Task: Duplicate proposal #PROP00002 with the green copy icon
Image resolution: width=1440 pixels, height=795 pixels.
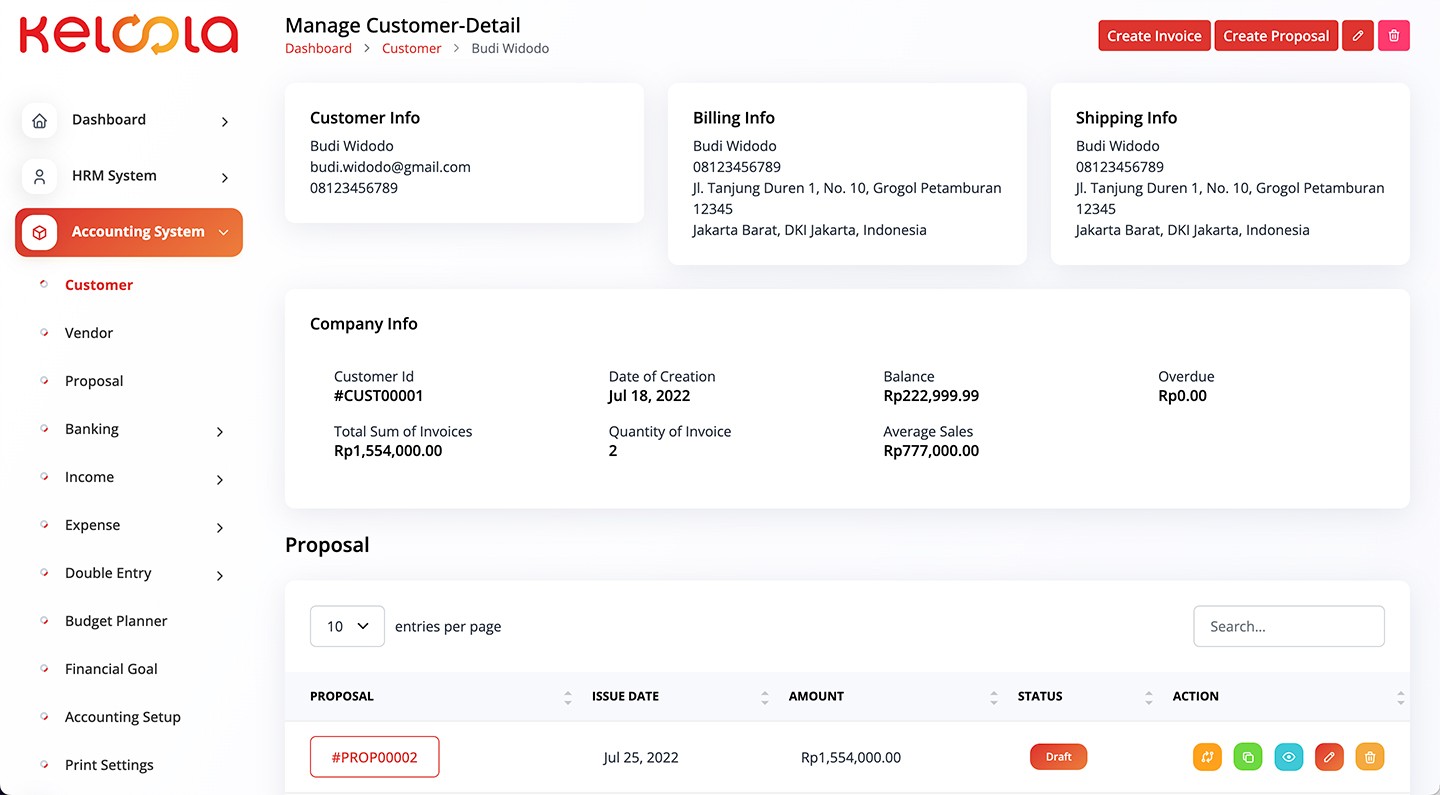Action: point(1247,757)
